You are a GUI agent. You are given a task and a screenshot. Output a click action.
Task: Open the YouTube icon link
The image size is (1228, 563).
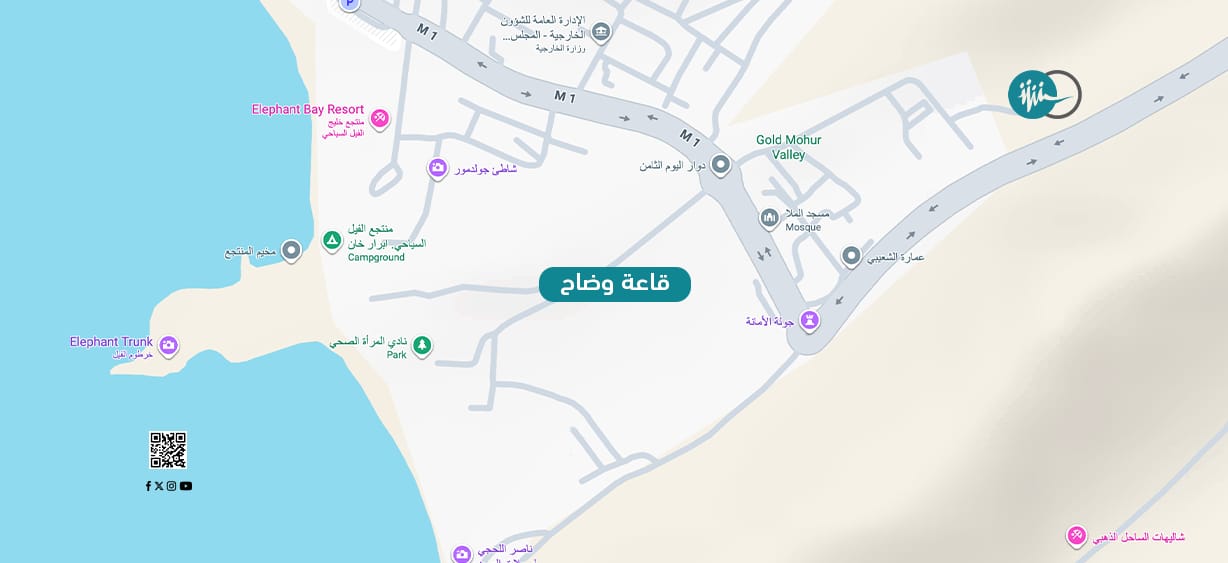(x=186, y=486)
